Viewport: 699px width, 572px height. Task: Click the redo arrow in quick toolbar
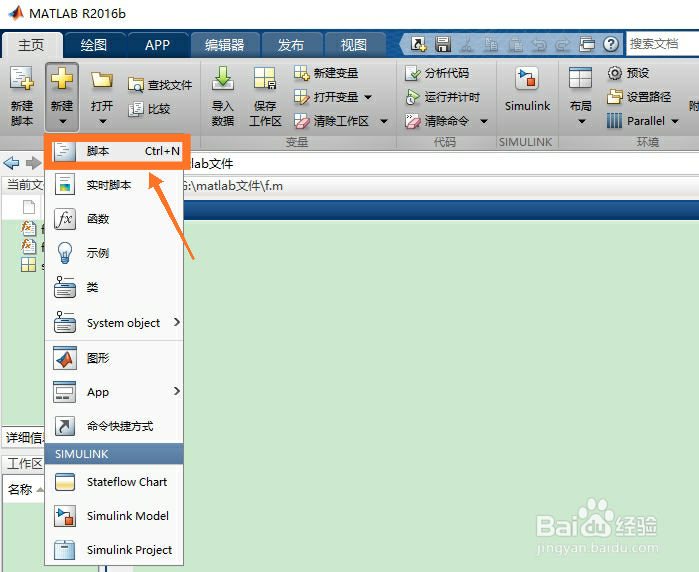click(563, 44)
